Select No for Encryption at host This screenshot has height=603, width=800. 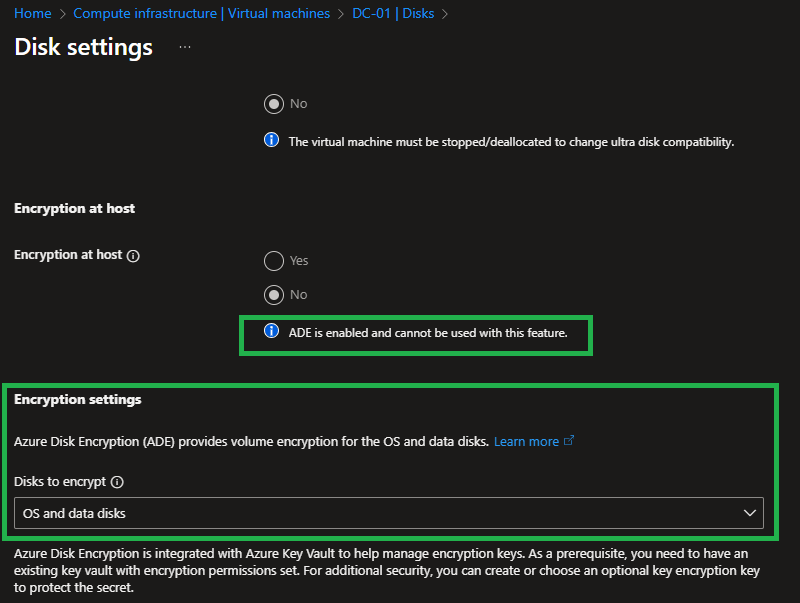(x=273, y=295)
